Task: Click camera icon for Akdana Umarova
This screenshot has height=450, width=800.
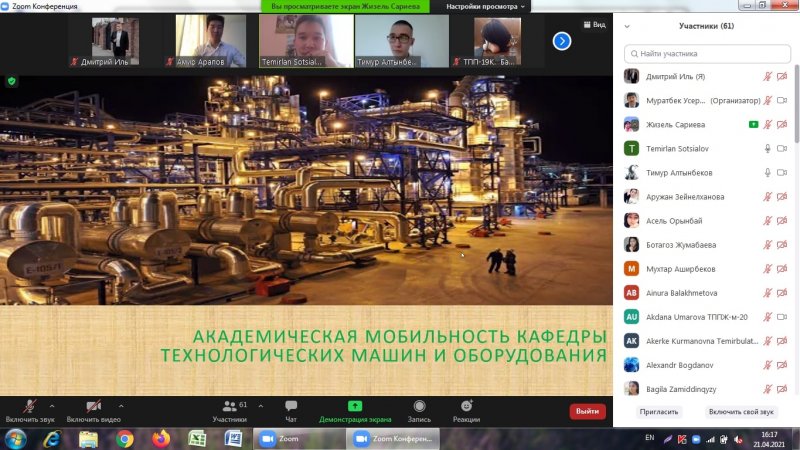Action: [782, 317]
